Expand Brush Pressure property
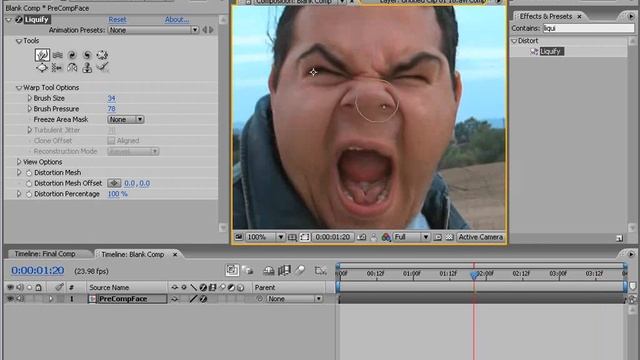The image size is (640, 360). click(x=29, y=109)
